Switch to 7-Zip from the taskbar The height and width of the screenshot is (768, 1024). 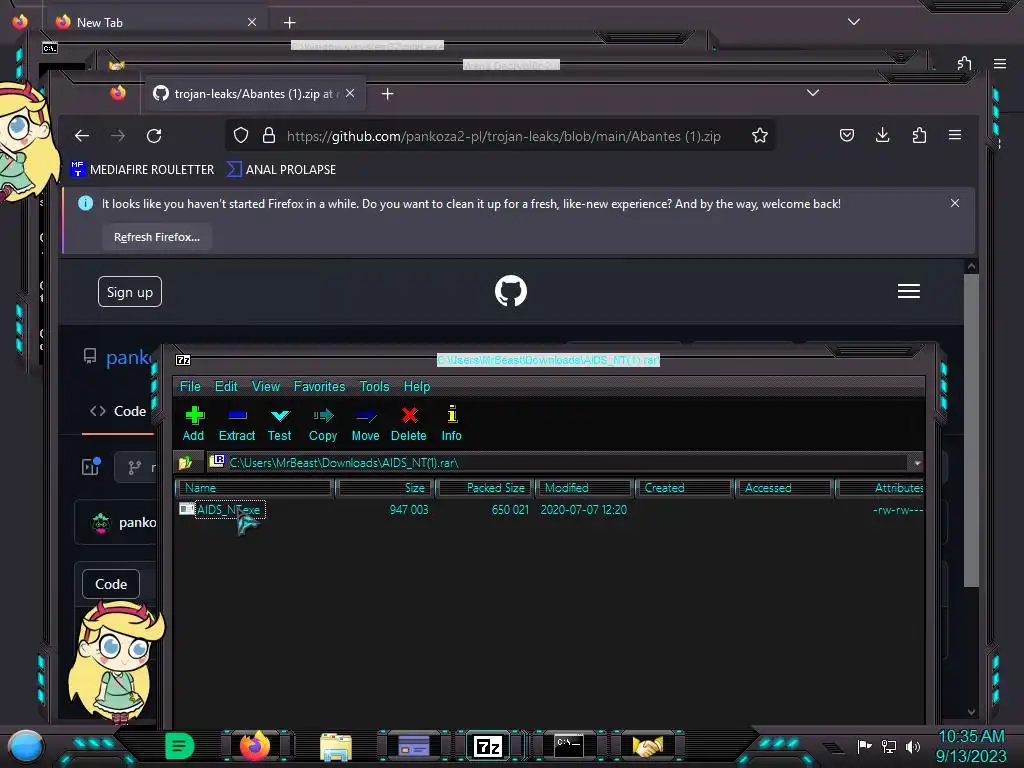[488, 746]
